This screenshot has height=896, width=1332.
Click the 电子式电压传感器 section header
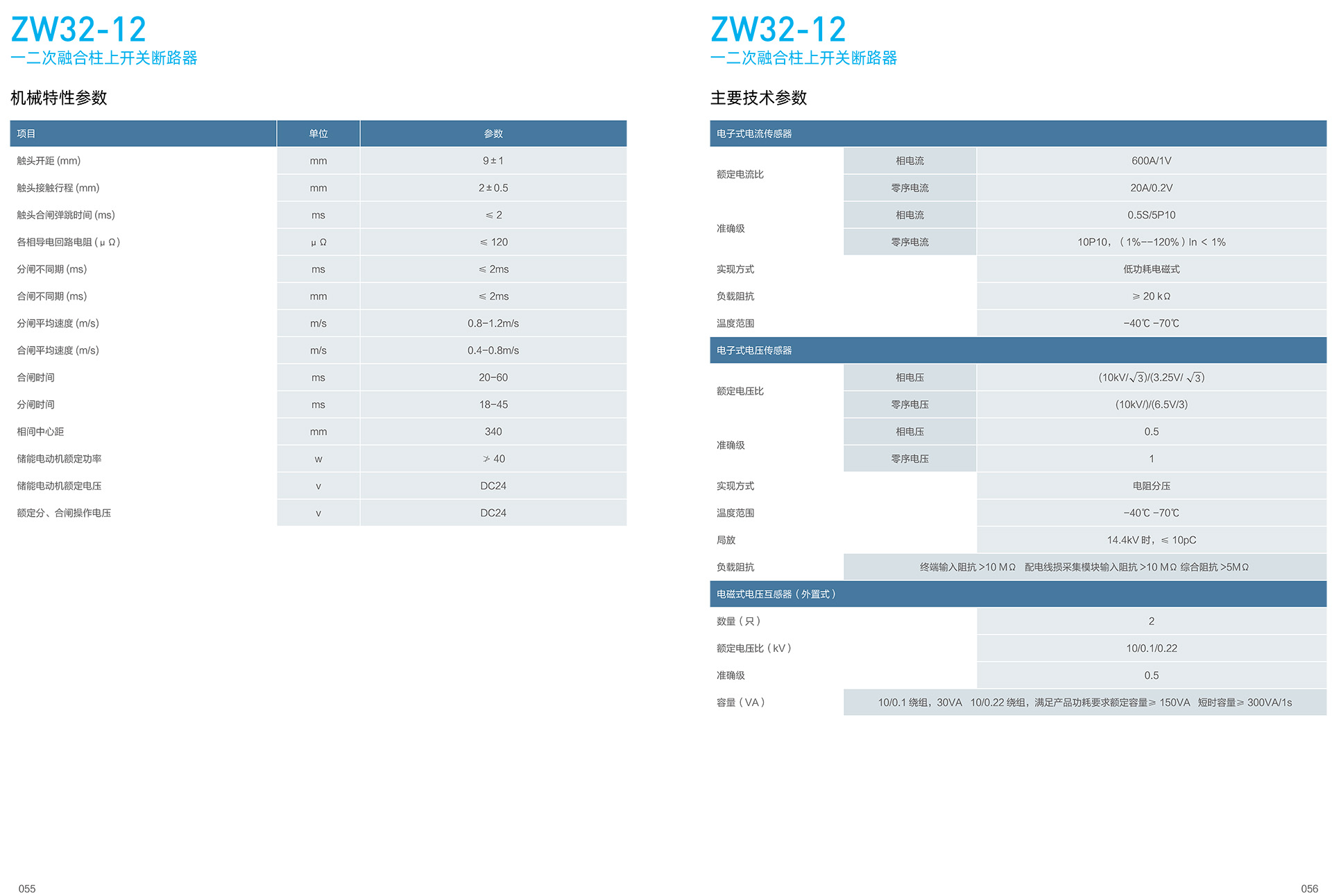tap(754, 350)
